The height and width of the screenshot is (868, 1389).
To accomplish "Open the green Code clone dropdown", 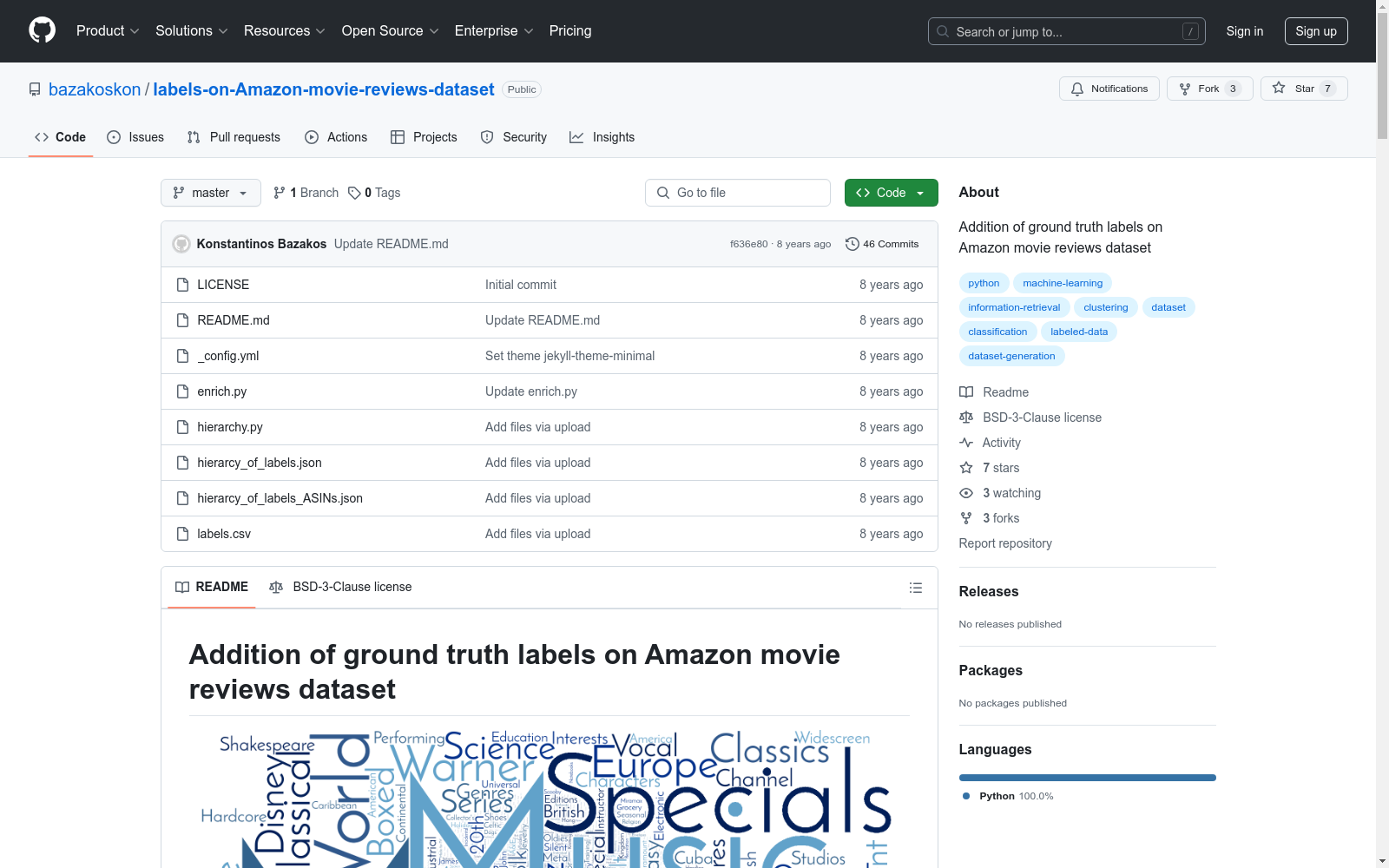I will tap(891, 193).
